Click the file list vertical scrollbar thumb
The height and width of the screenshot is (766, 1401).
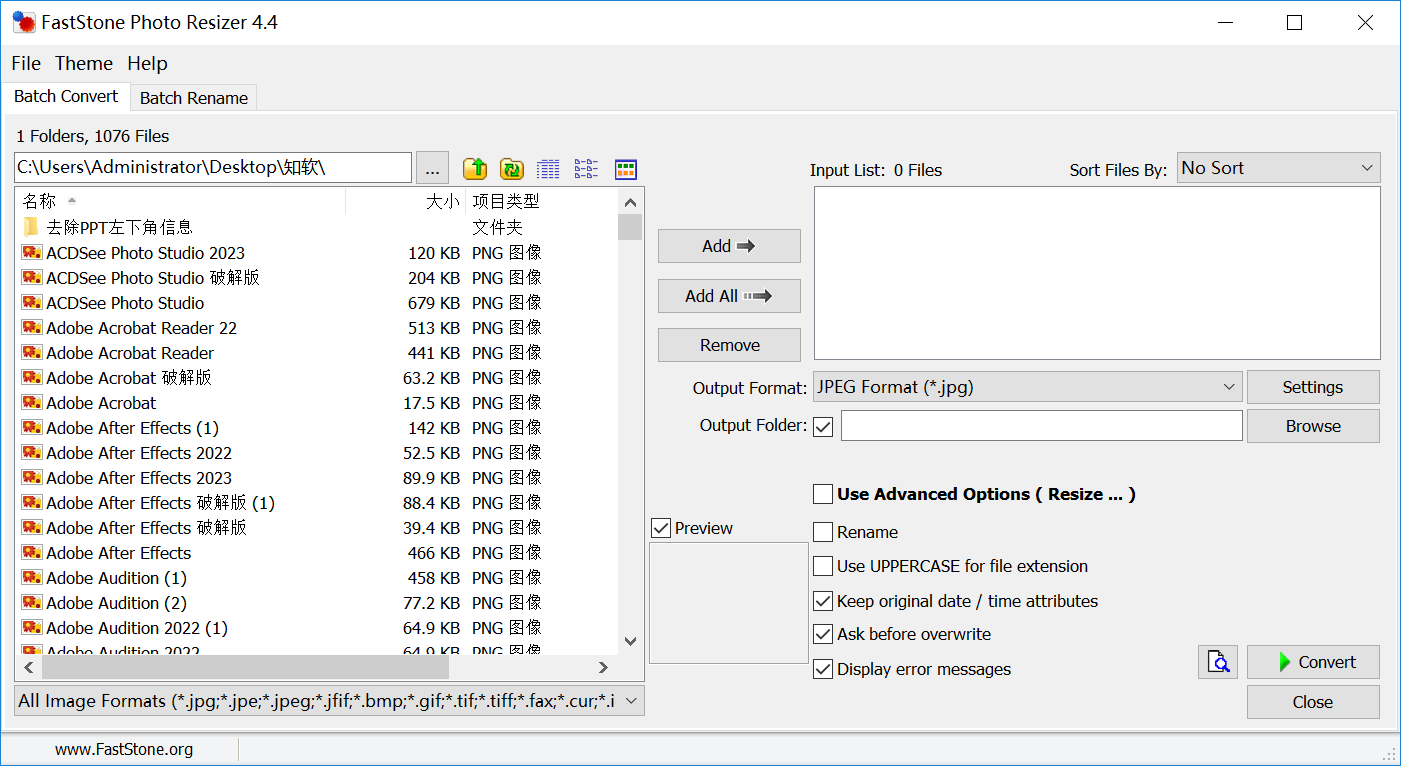[x=630, y=227]
